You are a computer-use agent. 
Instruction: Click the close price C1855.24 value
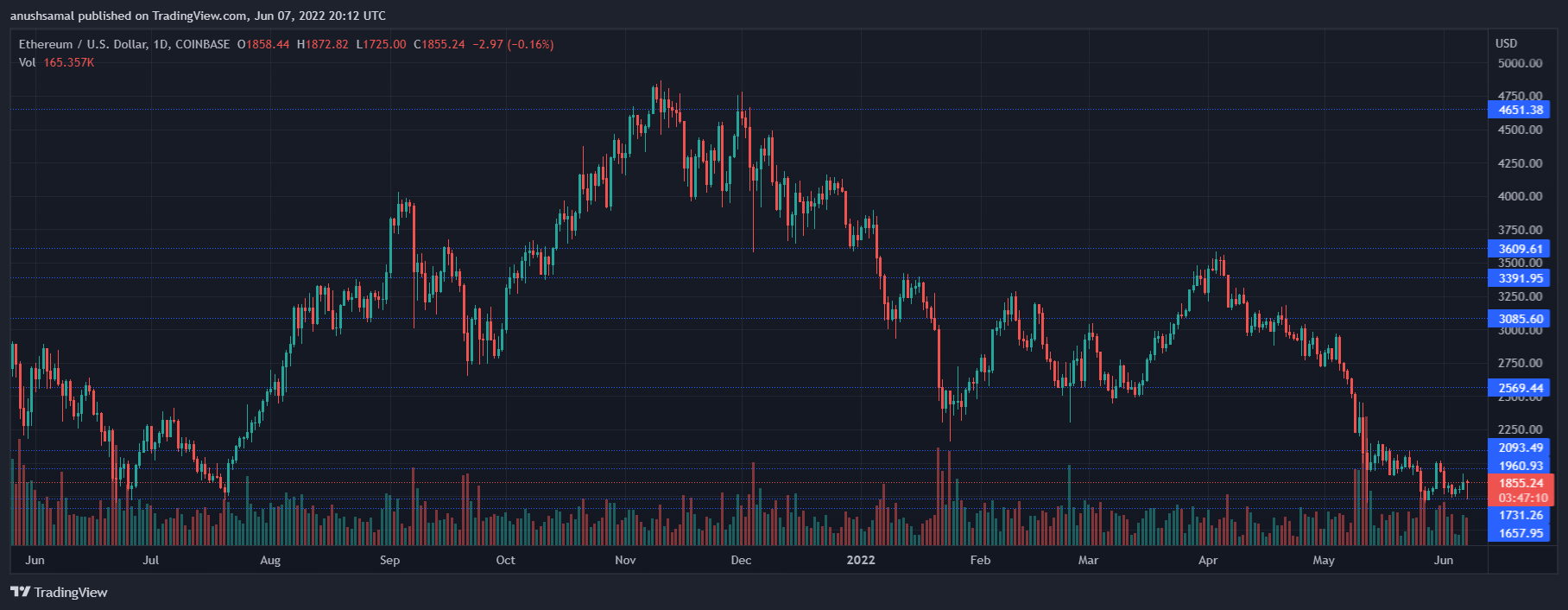coord(439,44)
